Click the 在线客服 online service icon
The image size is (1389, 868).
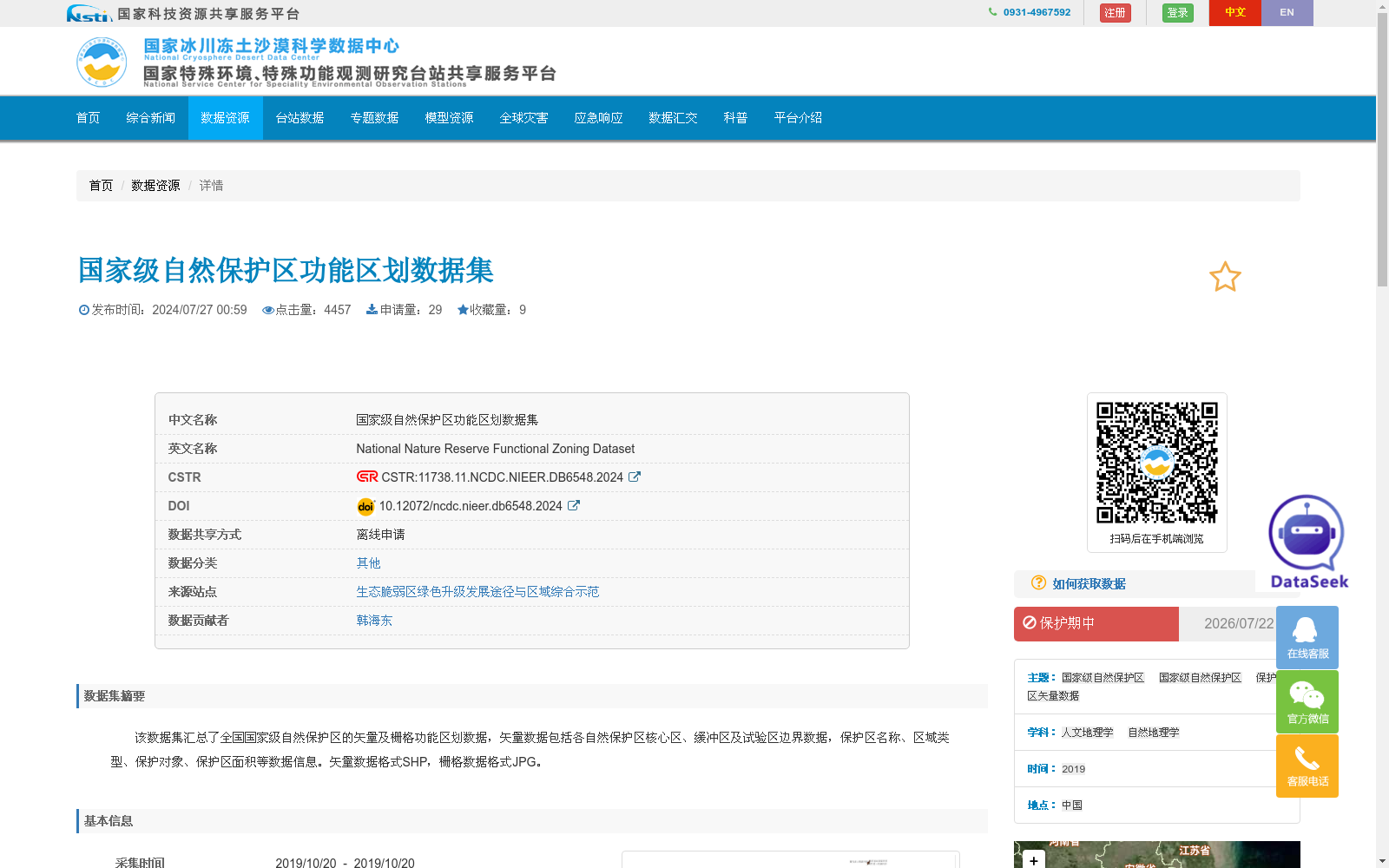click(1307, 636)
